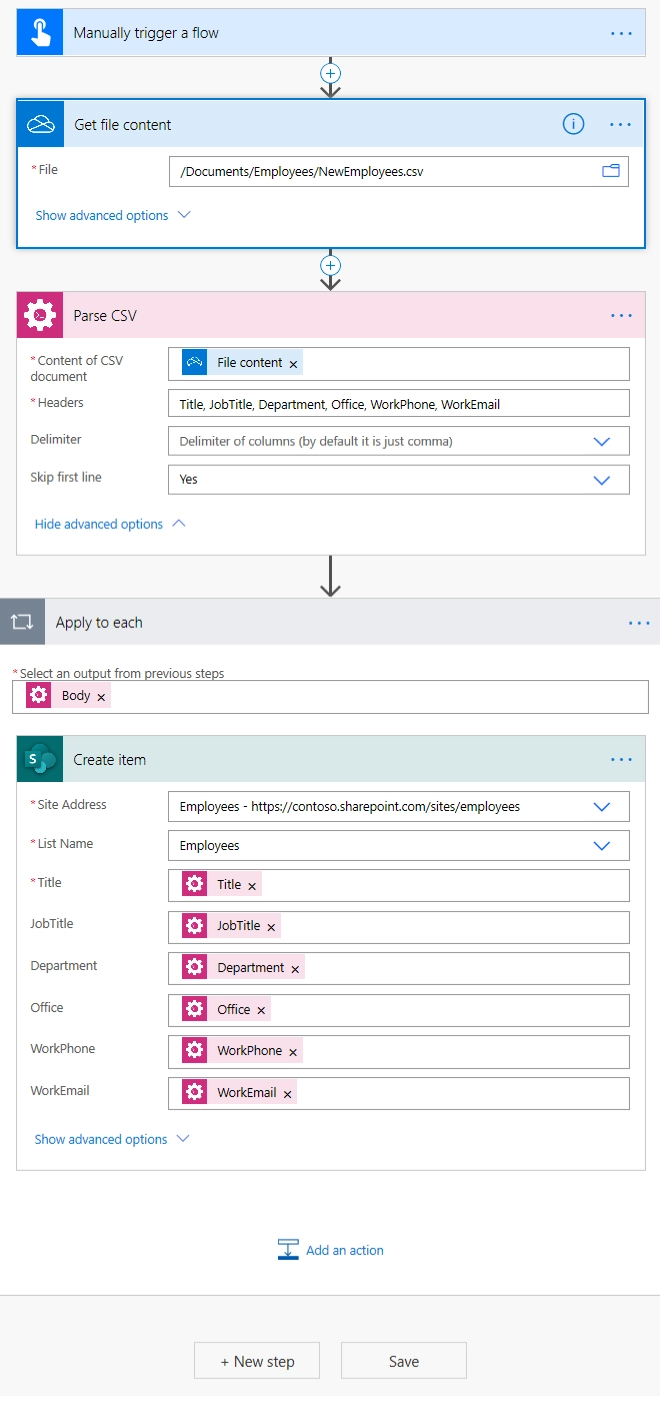The image size is (660, 1415).
Task: Click the WorkEmail token
Action: tap(239, 1093)
